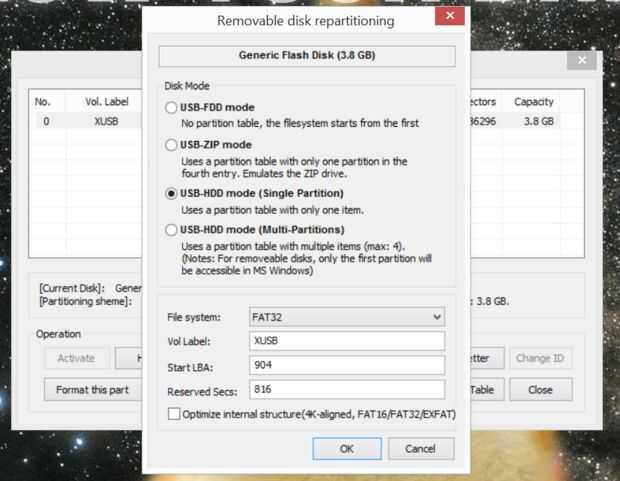Select USB-FDD mode radio button
This screenshot has width=620, height=481.
[x=171, y=108]
